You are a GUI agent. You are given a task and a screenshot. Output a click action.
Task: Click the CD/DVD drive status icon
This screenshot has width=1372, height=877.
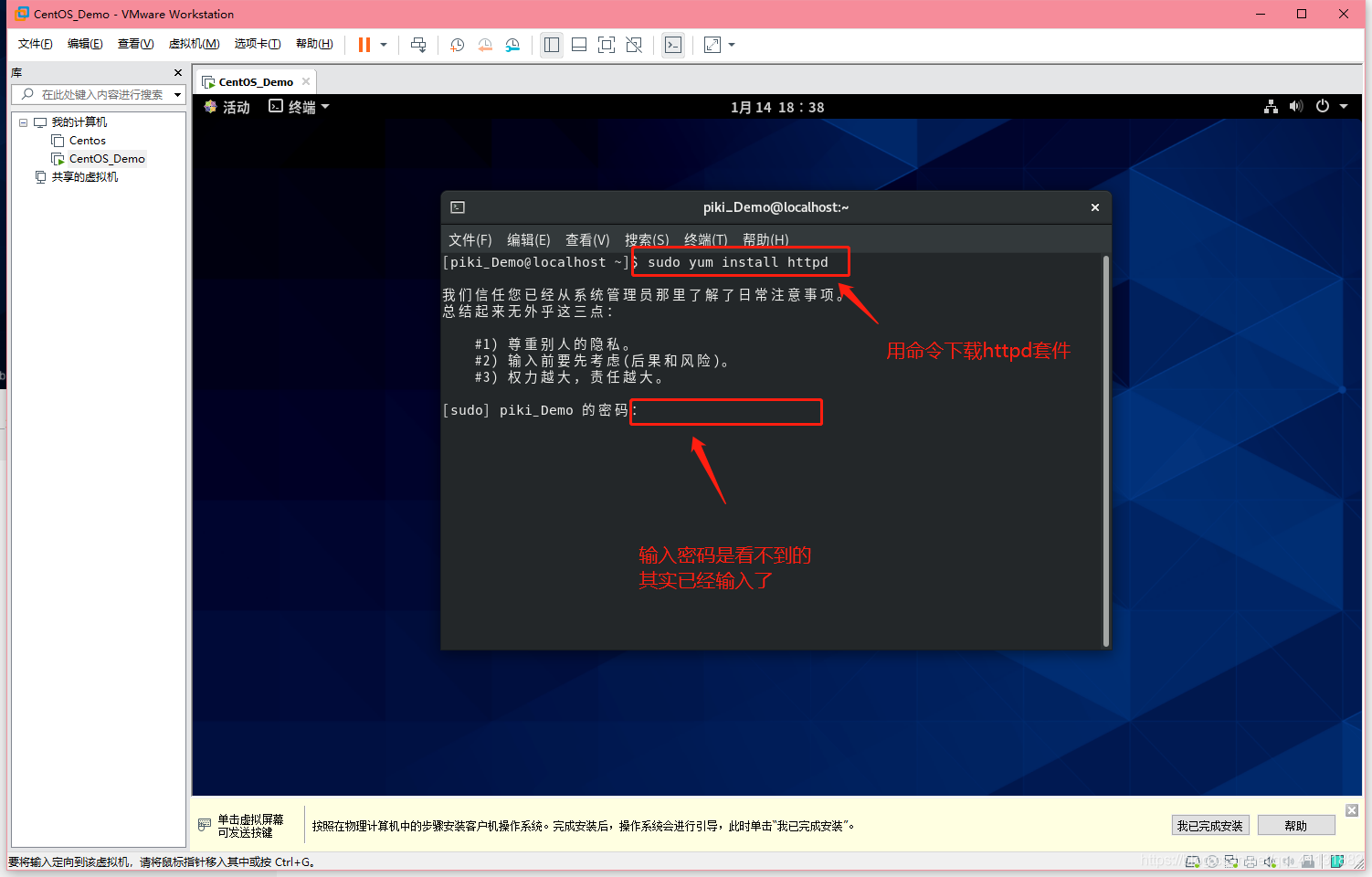click(x=1212, y=861)
